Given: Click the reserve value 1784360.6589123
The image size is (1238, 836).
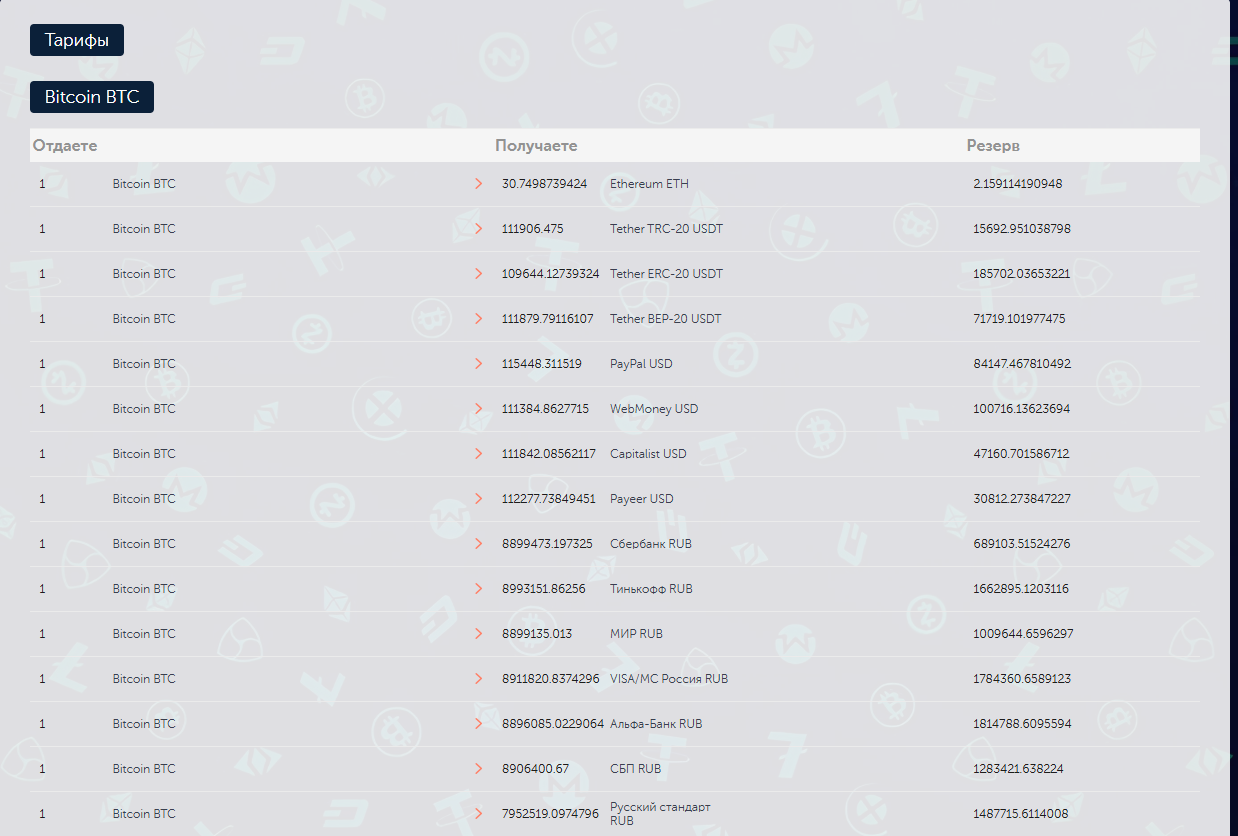Looking at the screenshot, I should click(1022, 679).
